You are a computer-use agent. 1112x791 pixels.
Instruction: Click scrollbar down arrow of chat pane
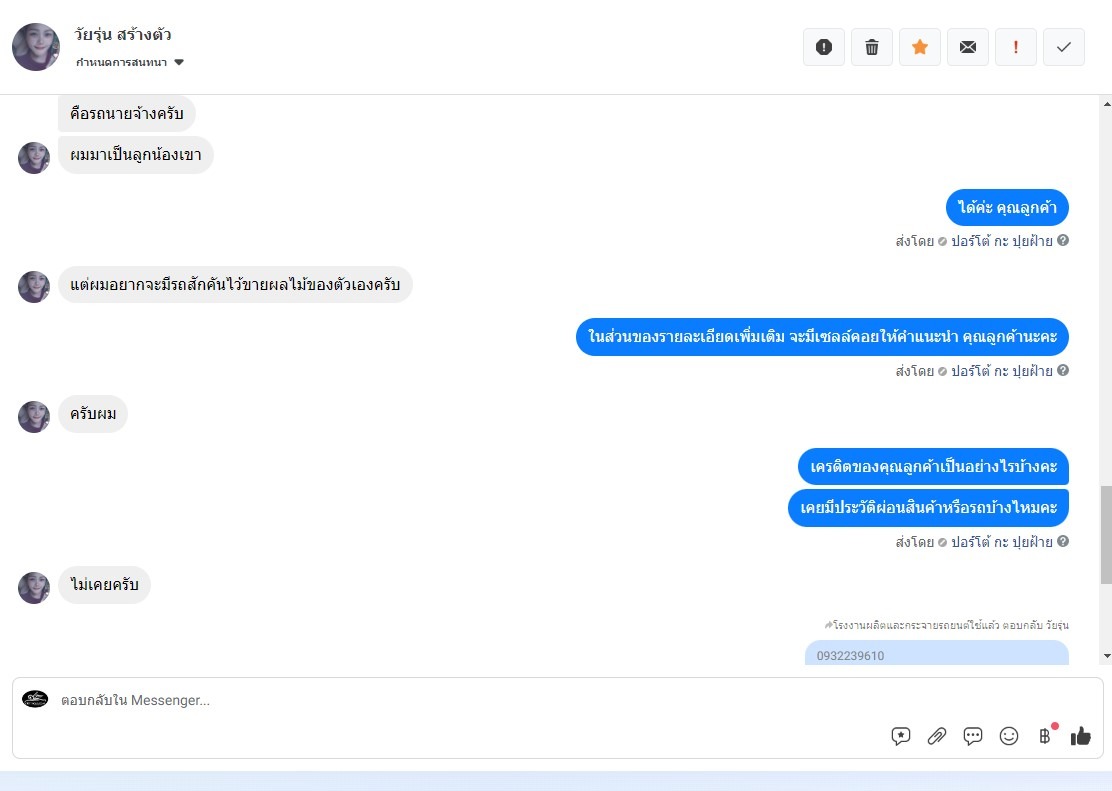1107,656
